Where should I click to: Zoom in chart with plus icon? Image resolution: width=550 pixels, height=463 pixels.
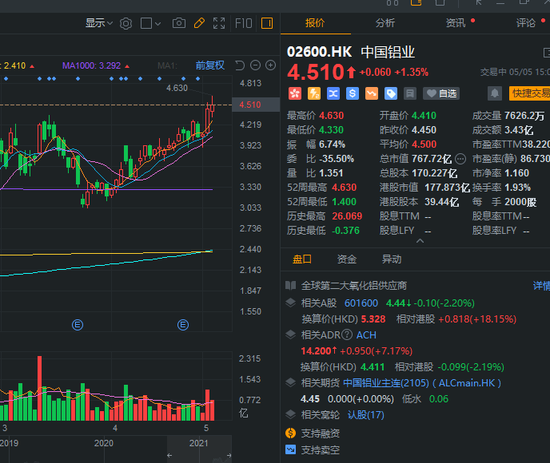(270, 65)
